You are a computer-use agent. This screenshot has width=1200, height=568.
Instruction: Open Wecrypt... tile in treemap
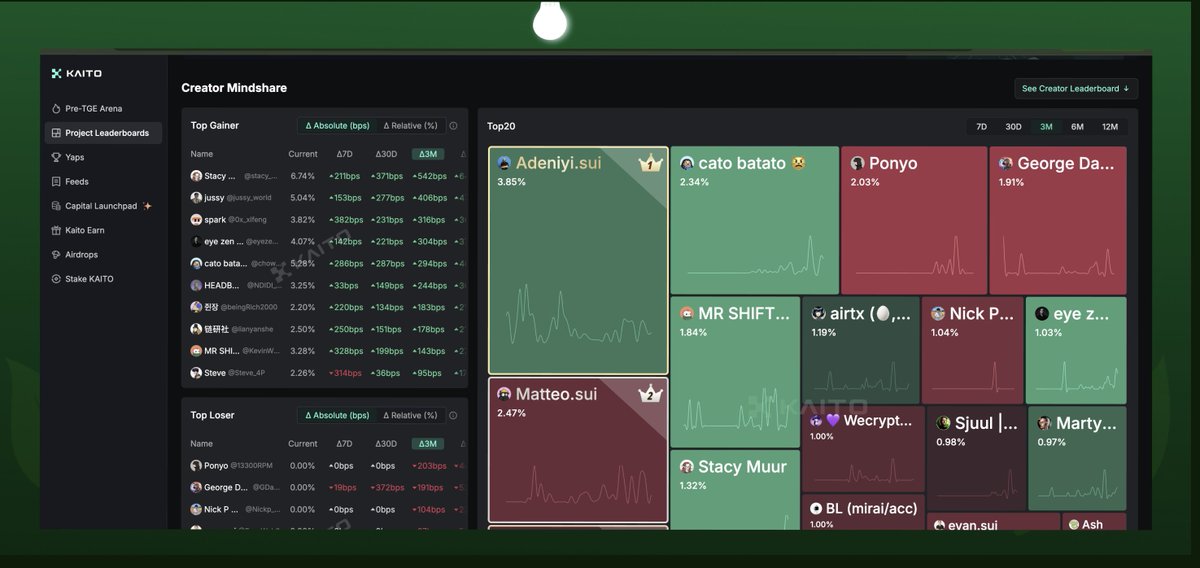coord(863,449)
